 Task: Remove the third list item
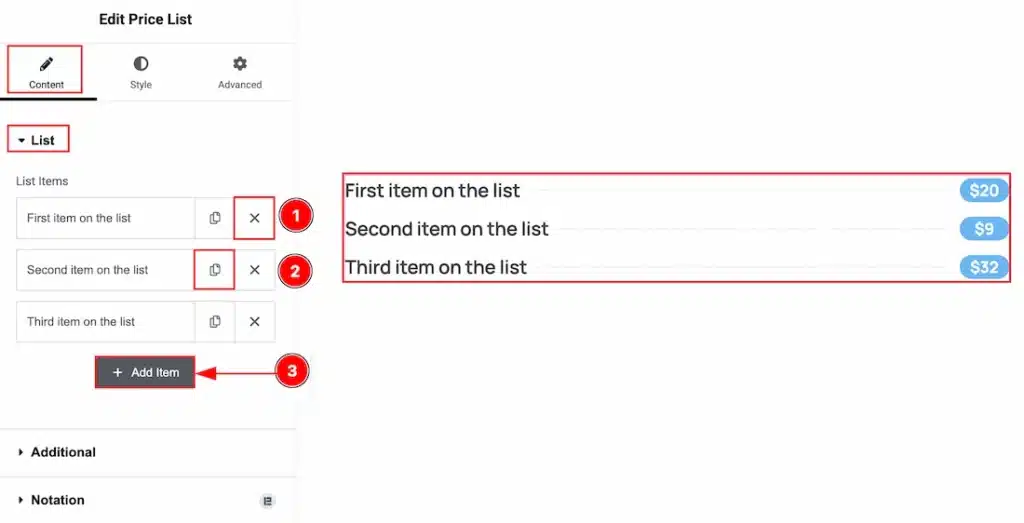255,322
